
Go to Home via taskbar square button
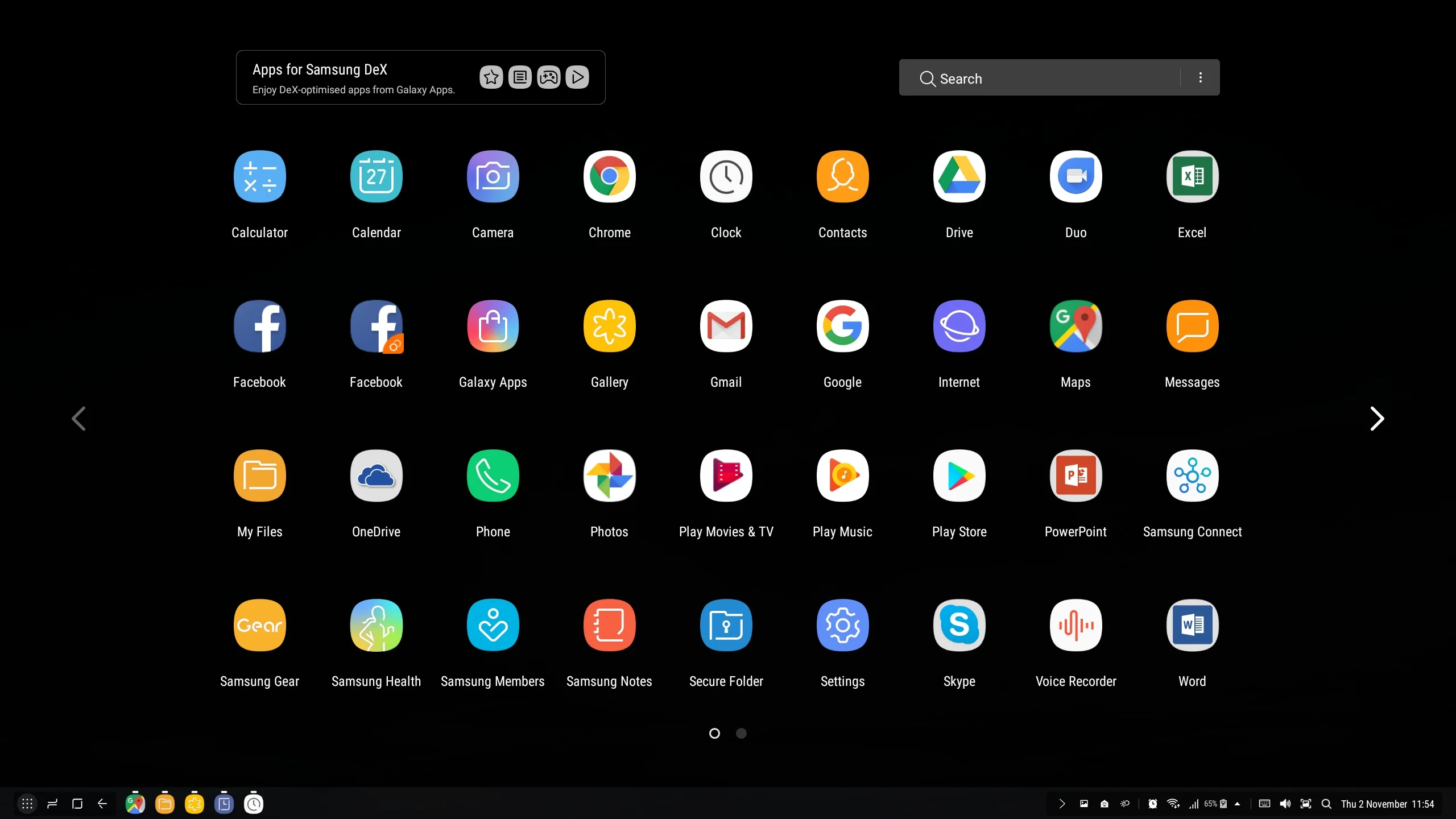(x=77, y=804)
